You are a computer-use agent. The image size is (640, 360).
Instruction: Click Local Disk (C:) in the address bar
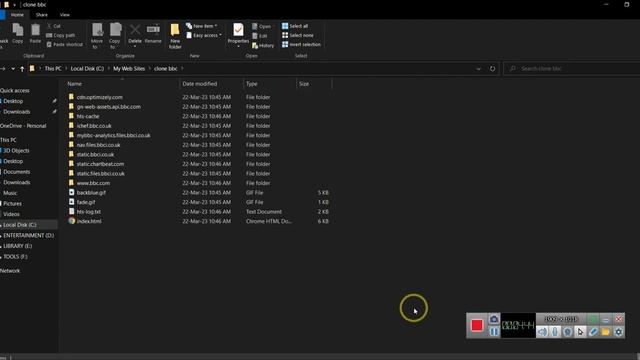click(87, 69)
